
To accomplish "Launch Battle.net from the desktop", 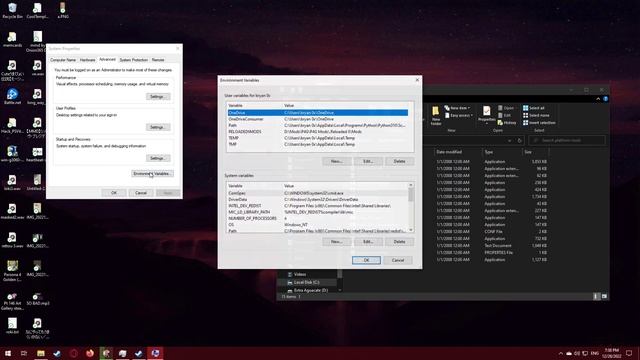I will click(12, 96).
